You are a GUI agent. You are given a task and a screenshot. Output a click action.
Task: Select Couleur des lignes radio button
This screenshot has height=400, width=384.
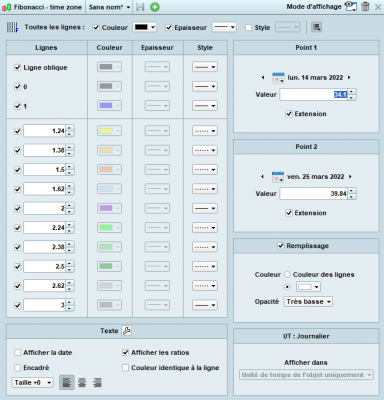[287, 275]
